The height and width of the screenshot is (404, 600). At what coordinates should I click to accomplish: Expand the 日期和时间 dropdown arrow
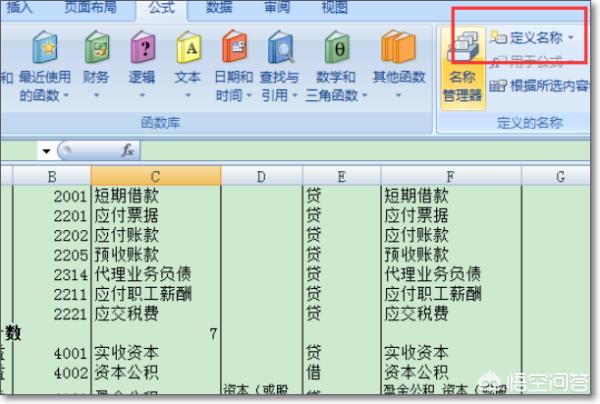(x=249, y=95)
